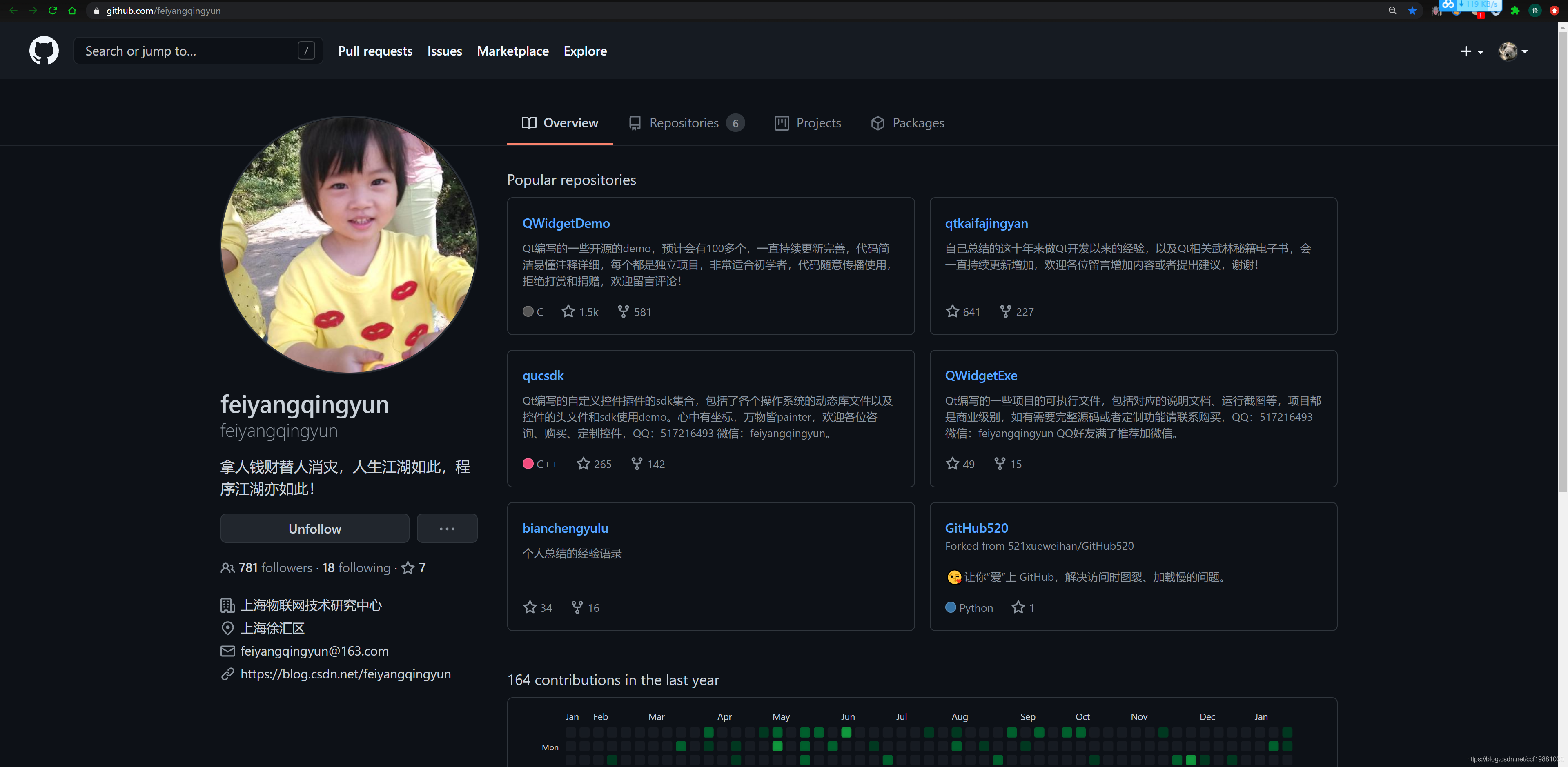Click the fork icon on qtkaifajingyan
Screen dimensions: 1568x767
(x=1006, y=312)
